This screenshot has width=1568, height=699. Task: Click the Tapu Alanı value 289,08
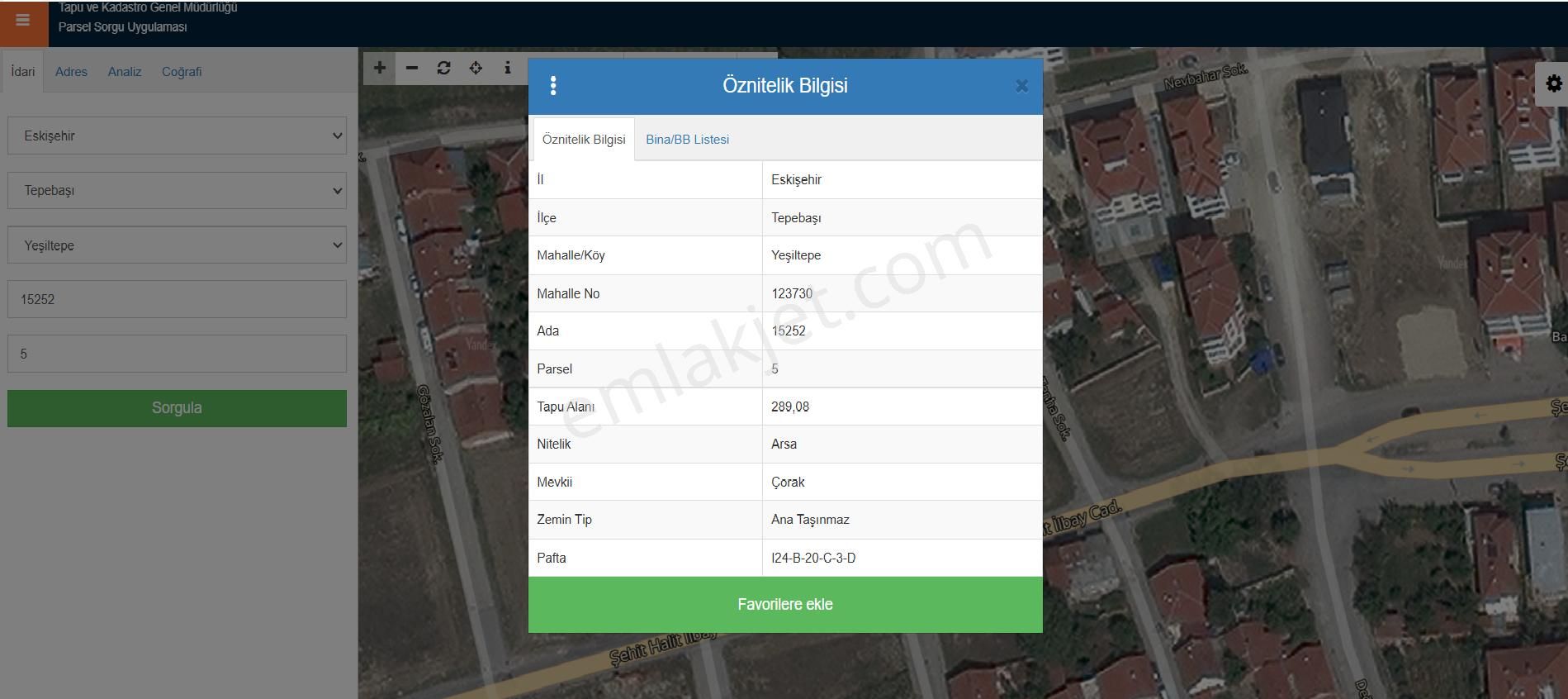click(x=790, y=407)
